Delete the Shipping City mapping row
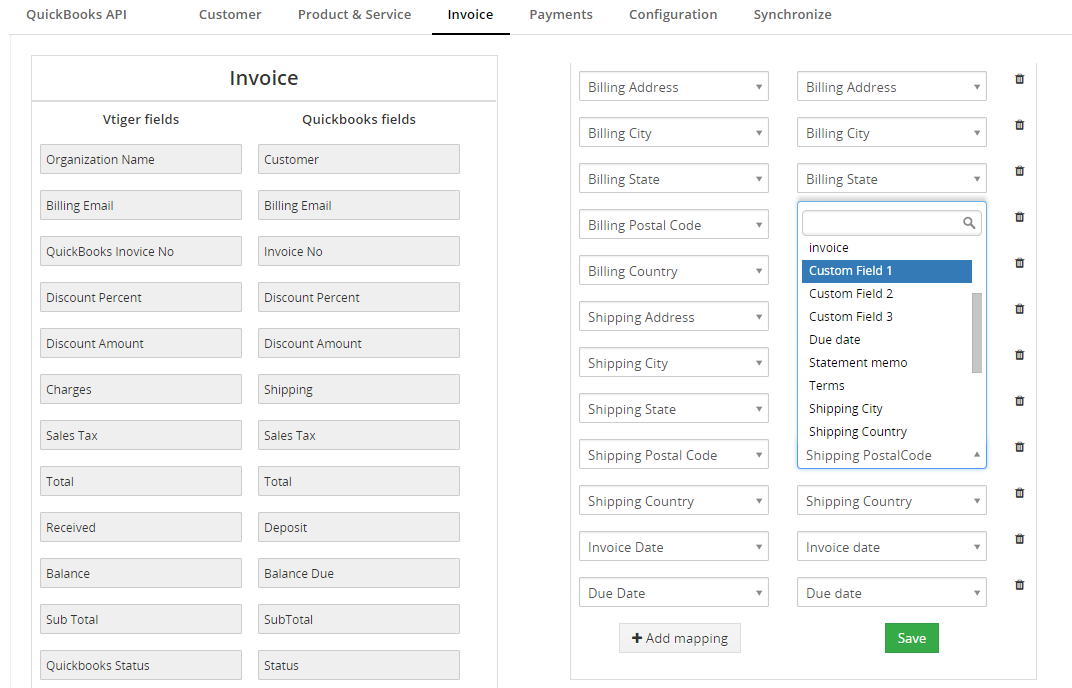 click(x=1019, y=355)
